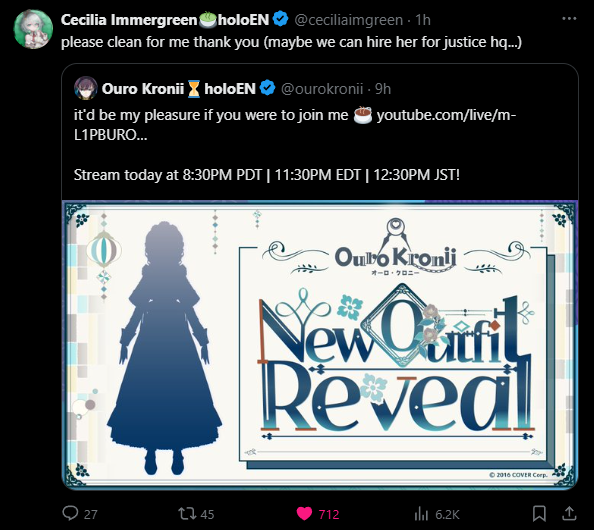Click the 9h quoted tweet timestamp
594x530 pixels.
383,89
